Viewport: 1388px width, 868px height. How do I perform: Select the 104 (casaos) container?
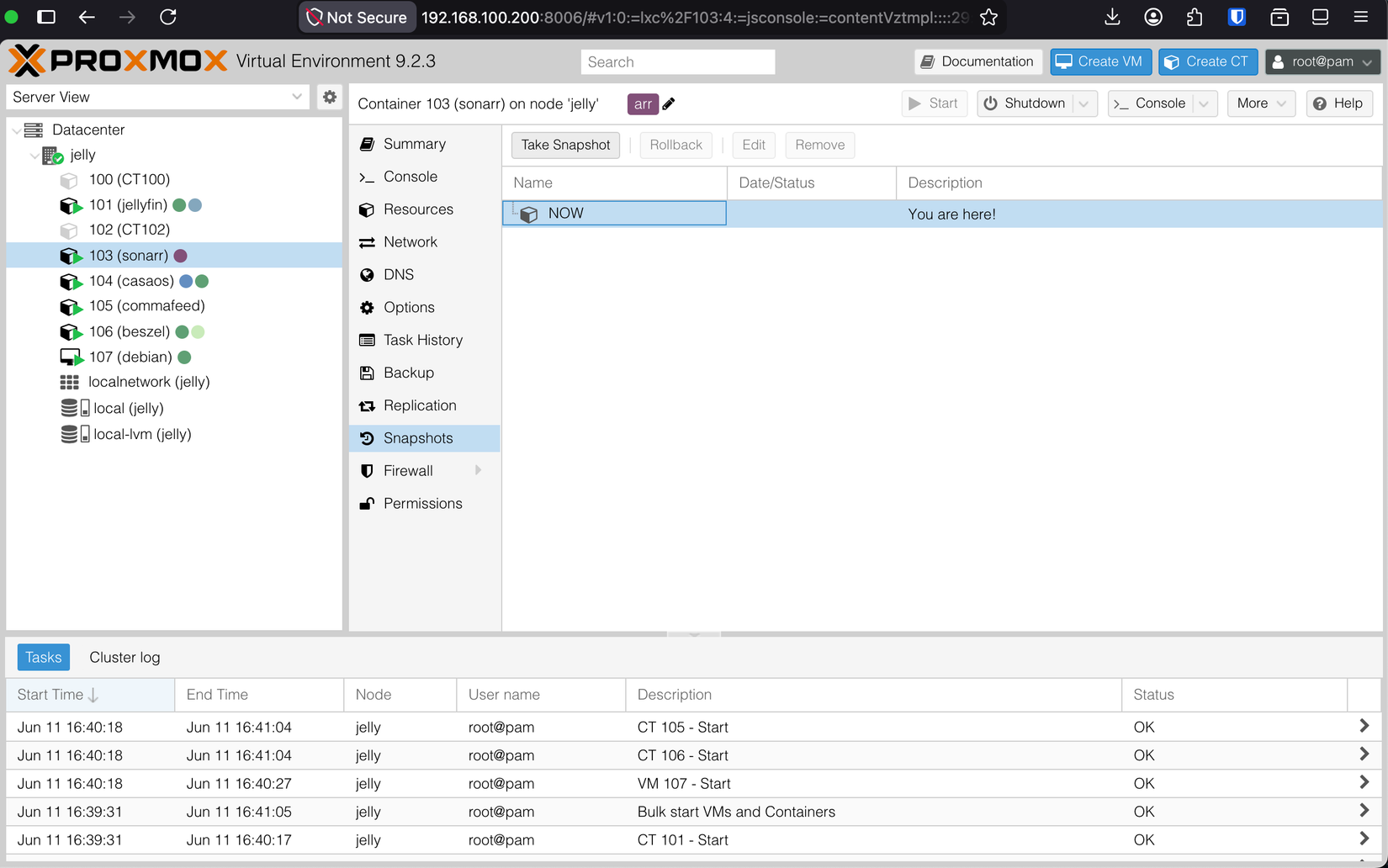point(174,281)
